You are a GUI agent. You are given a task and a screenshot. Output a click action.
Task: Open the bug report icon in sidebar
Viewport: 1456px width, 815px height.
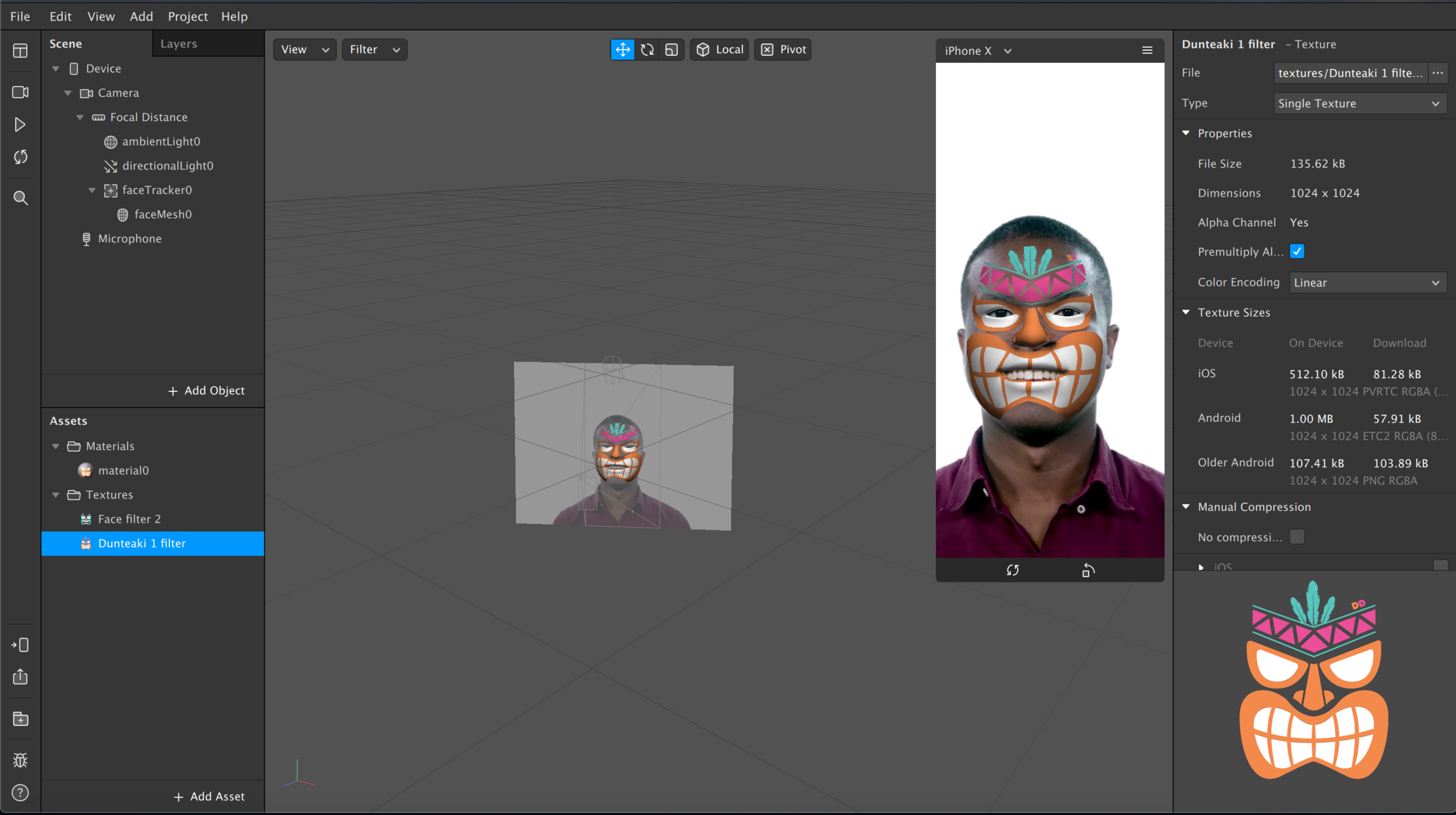20,760
